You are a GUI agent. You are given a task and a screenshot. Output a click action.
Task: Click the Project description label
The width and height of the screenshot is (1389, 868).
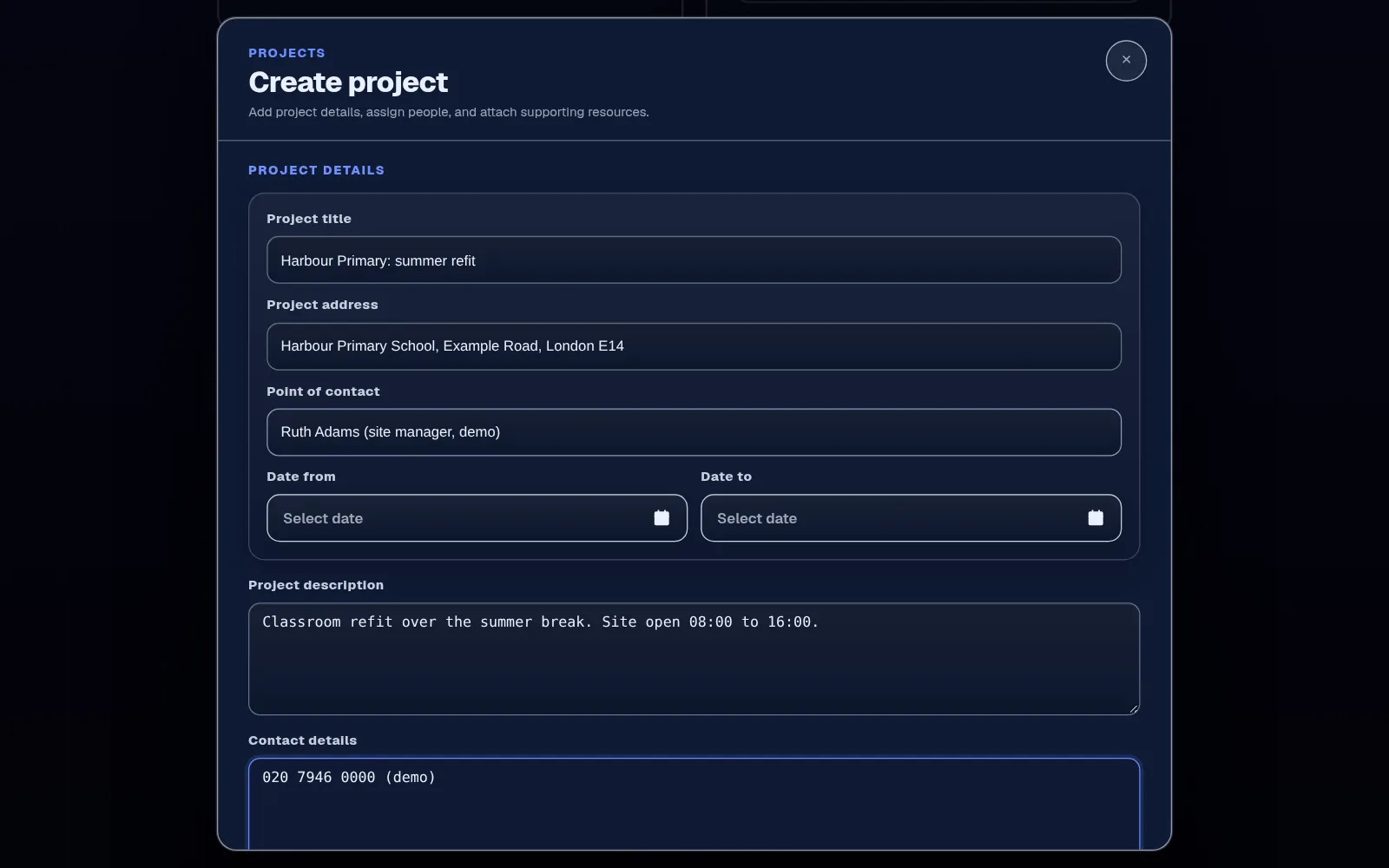click(x=316, y=585)
